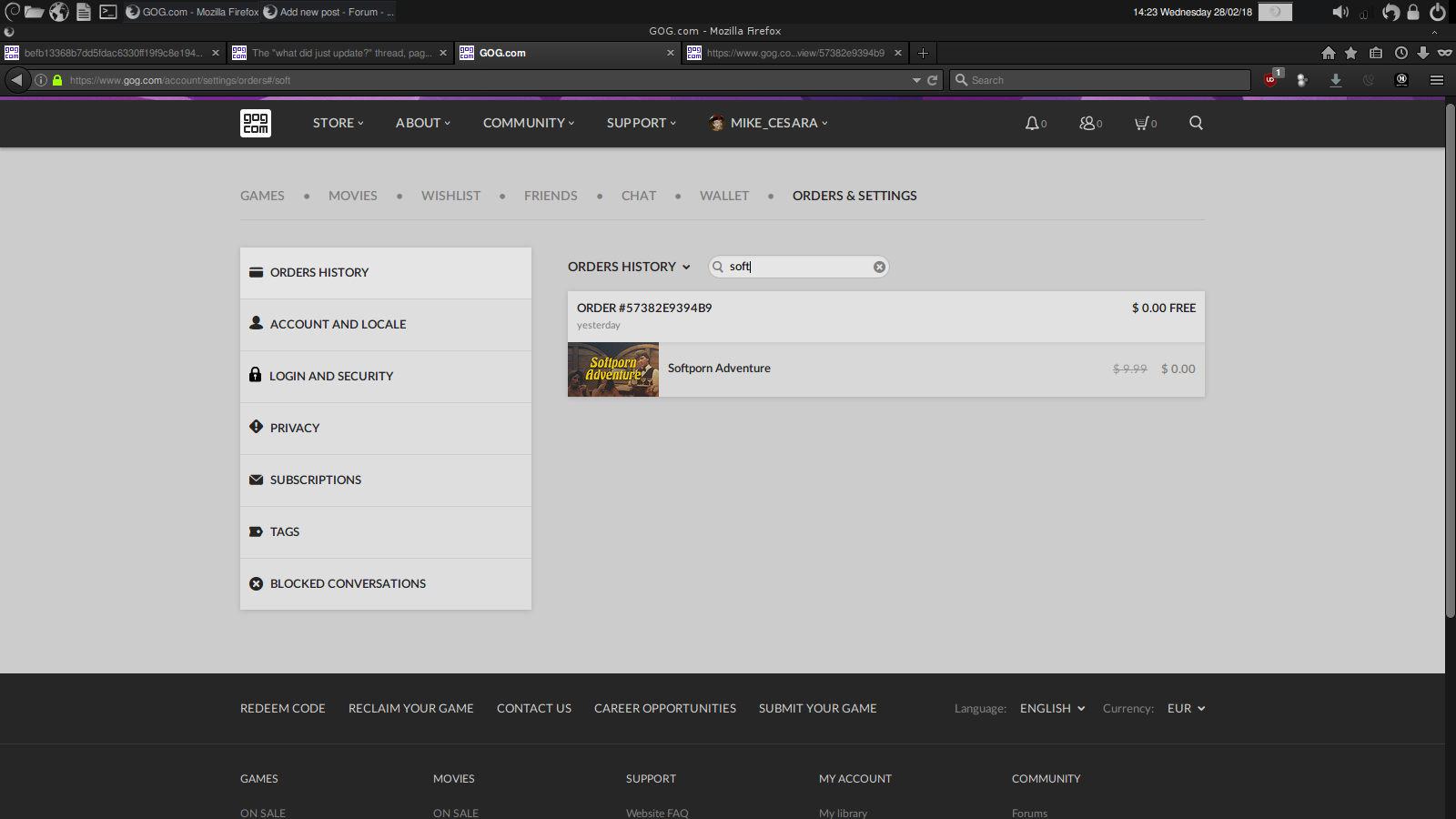
Task: Click the GOG.com logo
Action: coord(256,123)
